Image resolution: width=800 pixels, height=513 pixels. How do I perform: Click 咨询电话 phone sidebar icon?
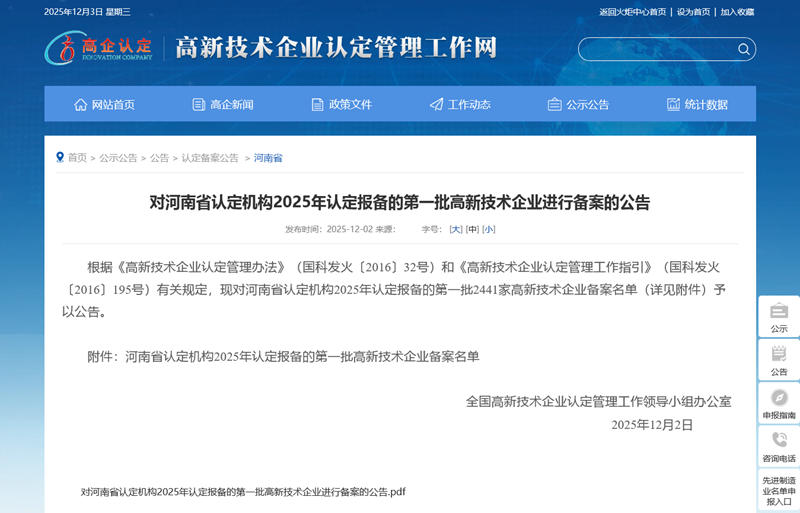[779, 446]
